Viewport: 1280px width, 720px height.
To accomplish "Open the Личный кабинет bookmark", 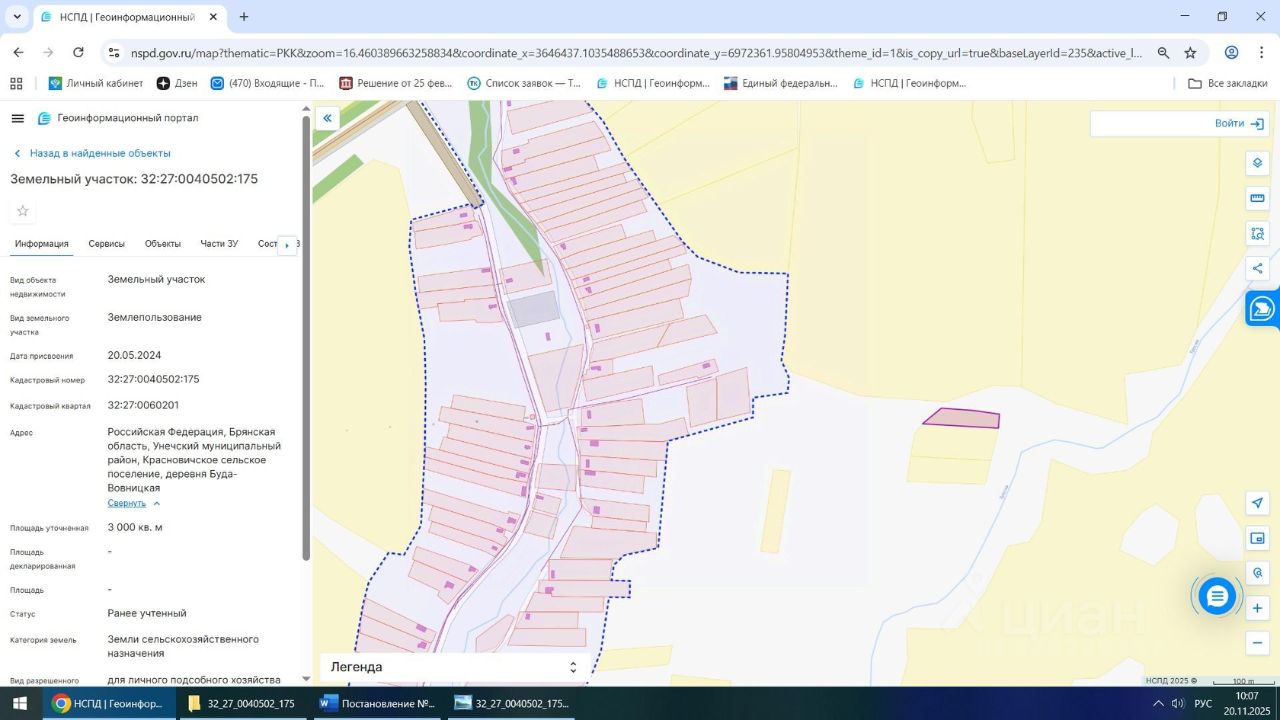I will point(96,83).
